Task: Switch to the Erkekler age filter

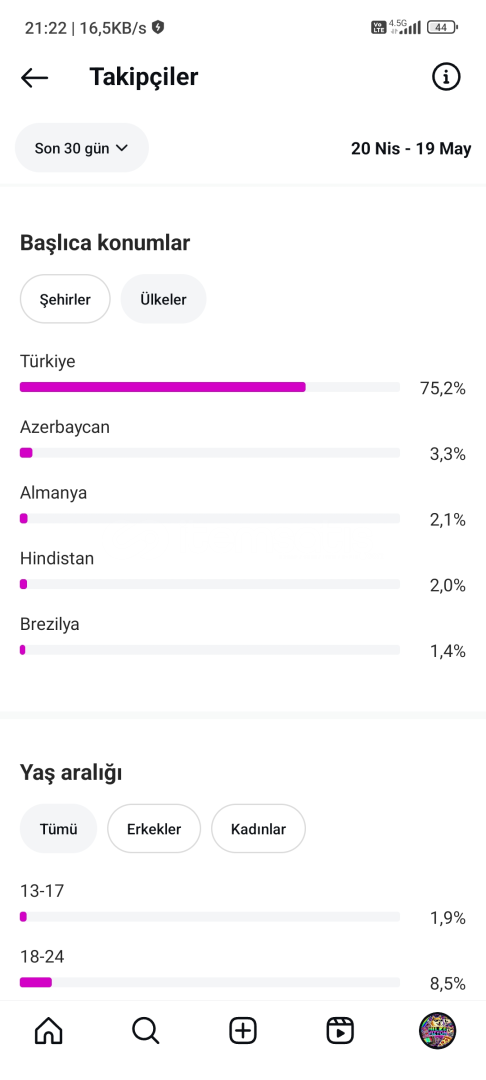Action: pyautogui.click(x=154, y=829)
